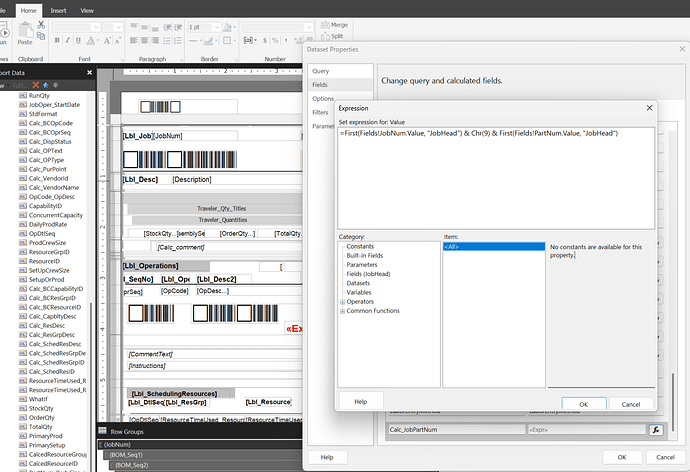This screenshot has height=472, width=690.
Task: Align text right in Paragraph group
Action: pyautogui.click(x=155, y=40)
